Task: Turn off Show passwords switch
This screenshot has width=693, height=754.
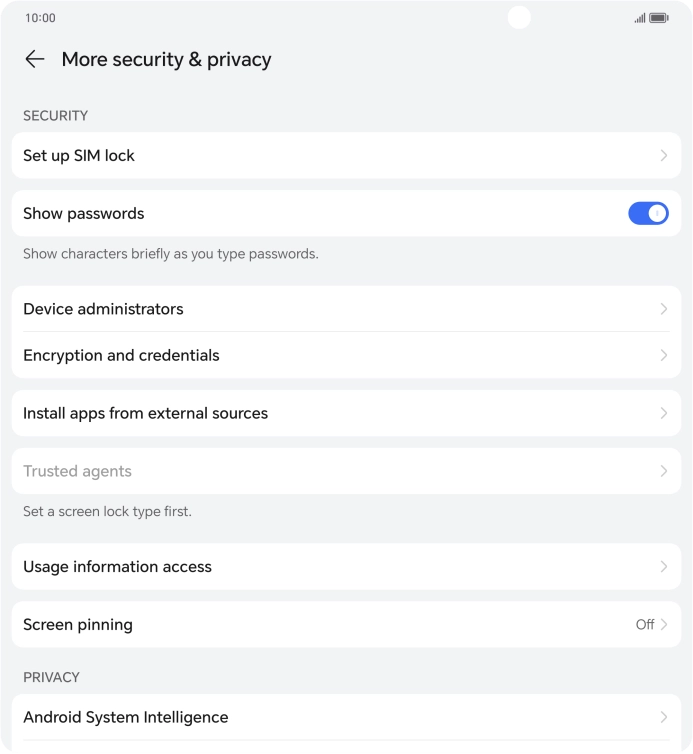Action: pos(648,213)
